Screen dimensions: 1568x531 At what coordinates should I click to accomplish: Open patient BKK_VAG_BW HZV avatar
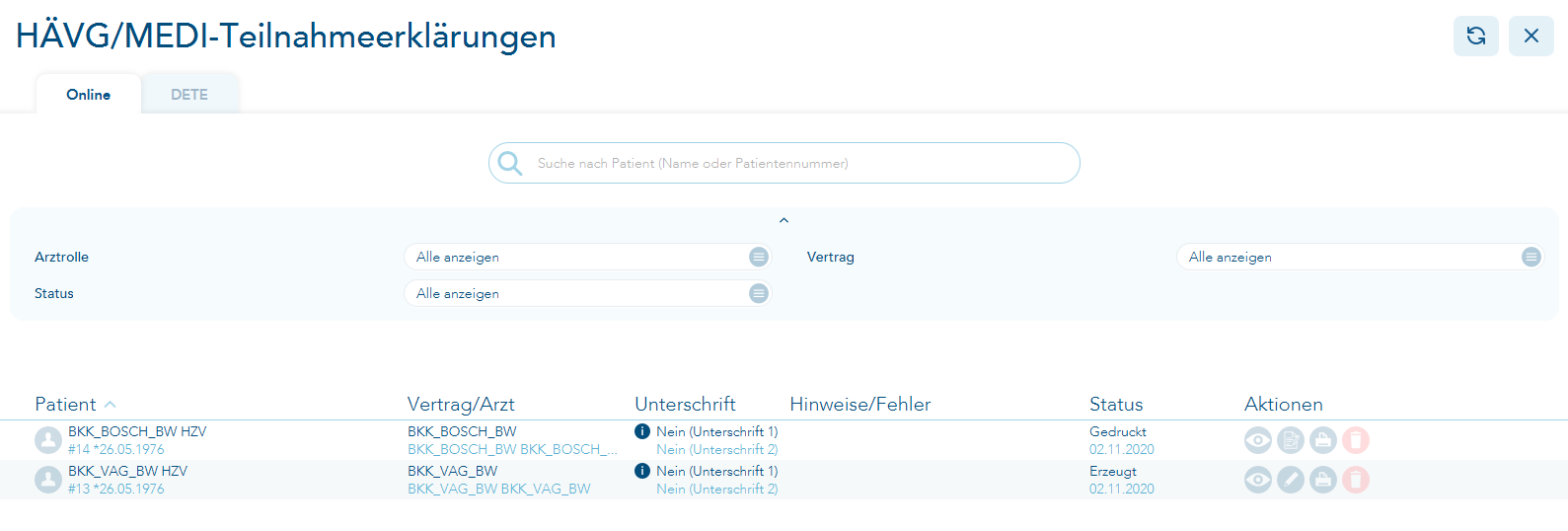point(48,480)
